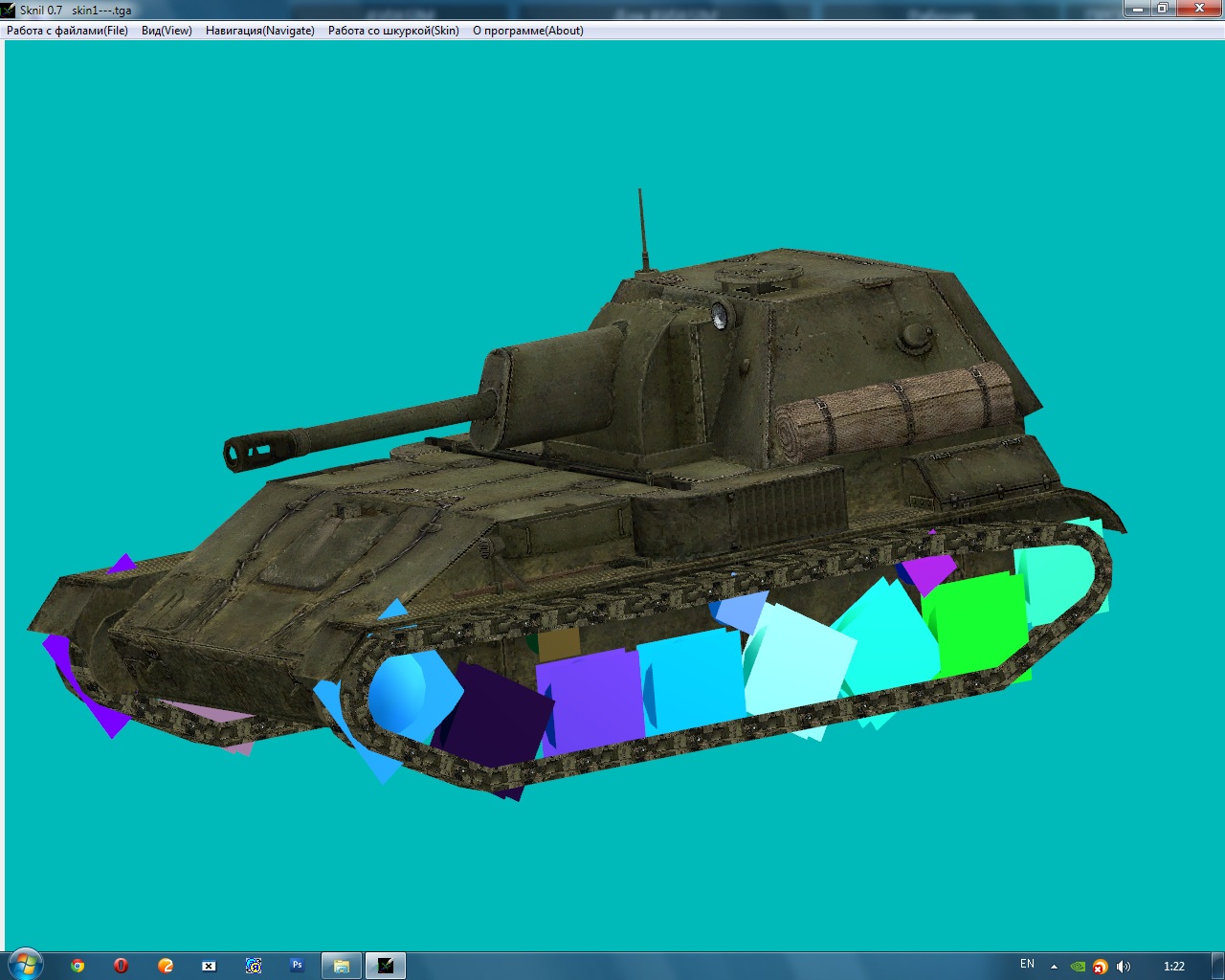Click the Show desktop button
Screen dimensions: 1225x980
click(x=1218, y=966)
